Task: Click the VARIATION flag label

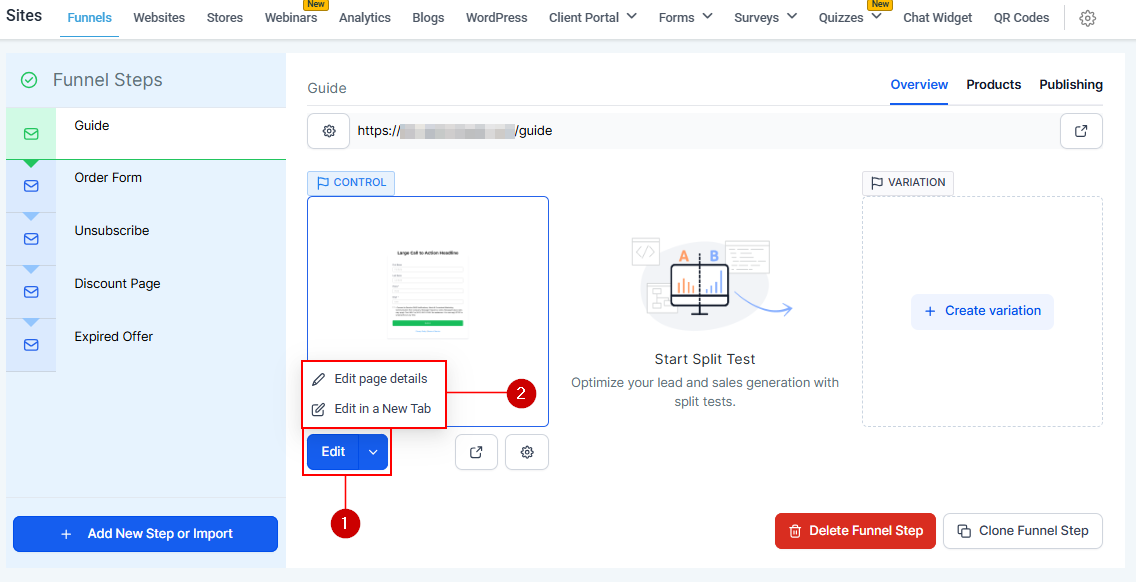Action: coord(908,183)
